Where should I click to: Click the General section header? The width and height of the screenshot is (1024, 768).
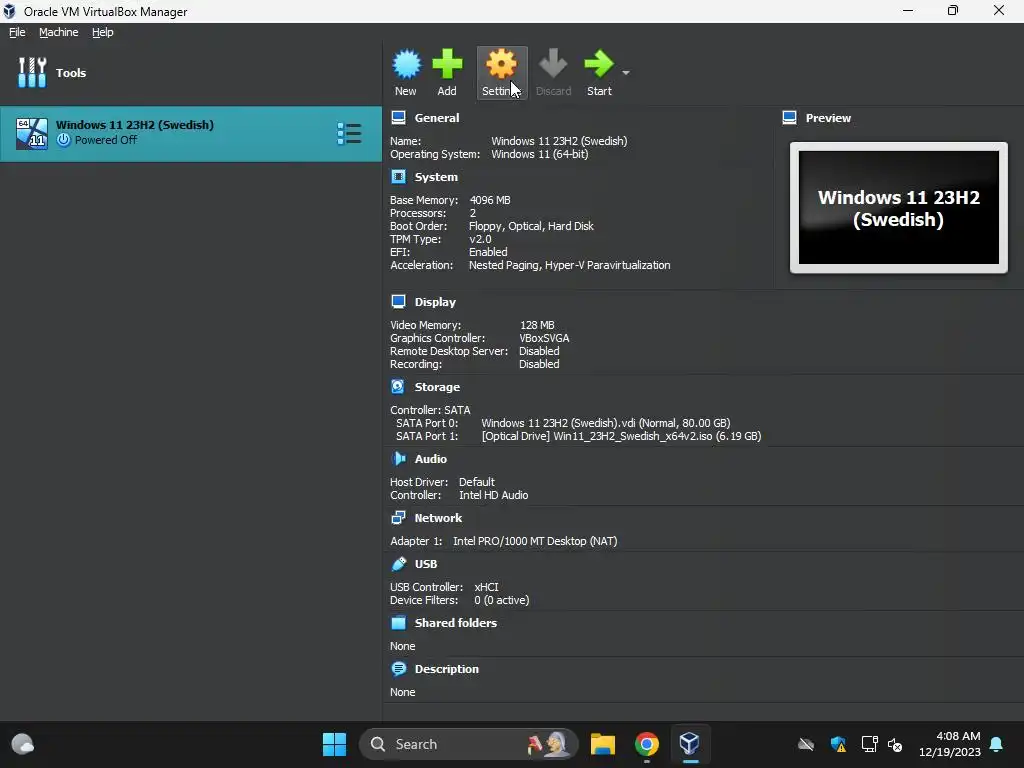pos(437,118)
